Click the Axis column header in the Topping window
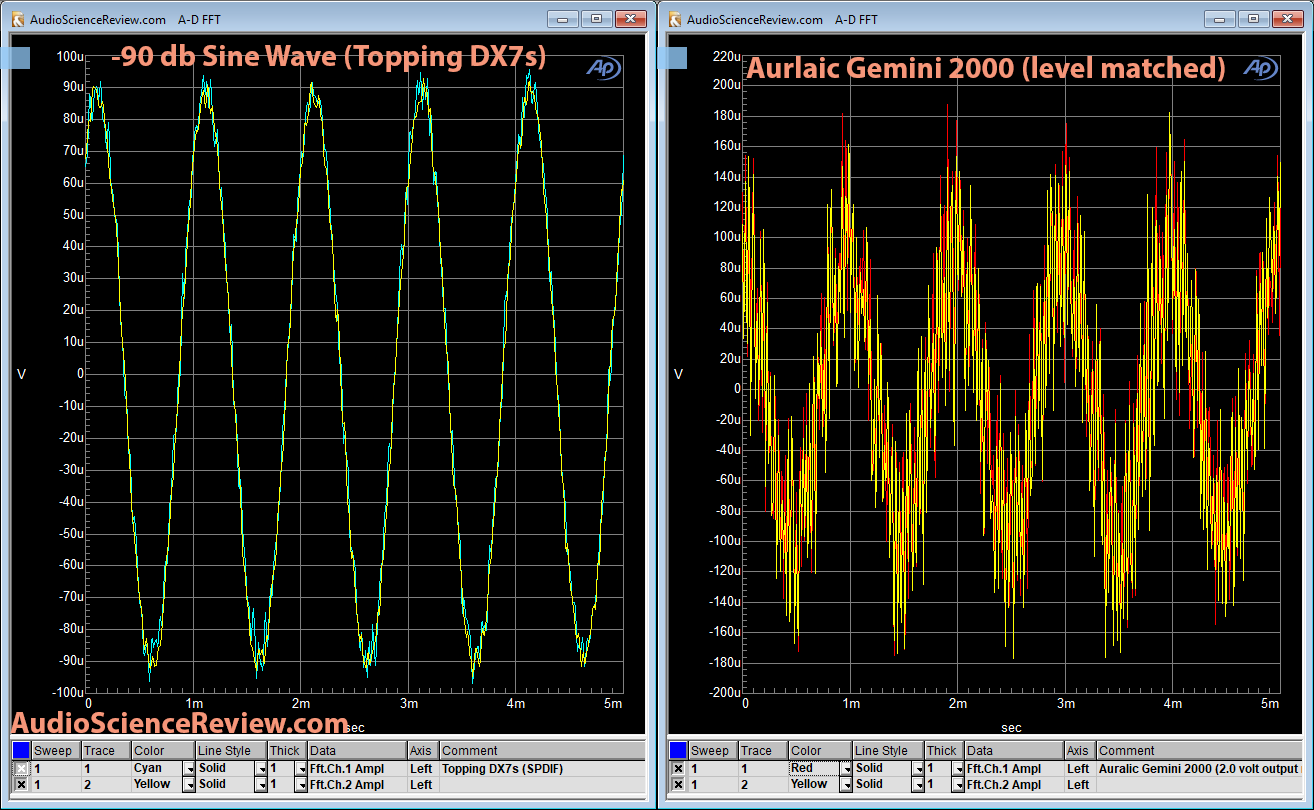This screenshot has height=810, width=1314. (423, 750)
